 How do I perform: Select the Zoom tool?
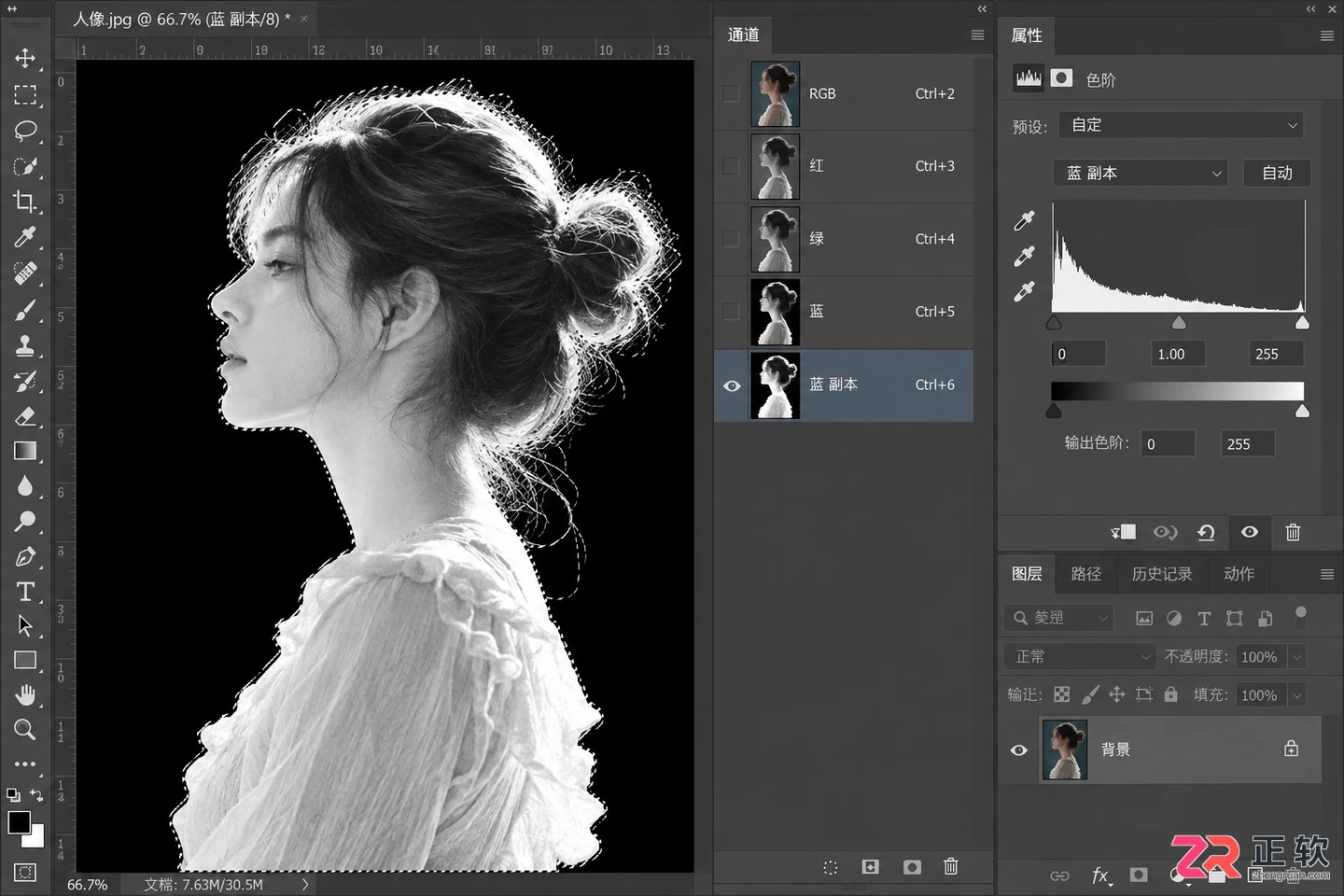coord(25,730)
